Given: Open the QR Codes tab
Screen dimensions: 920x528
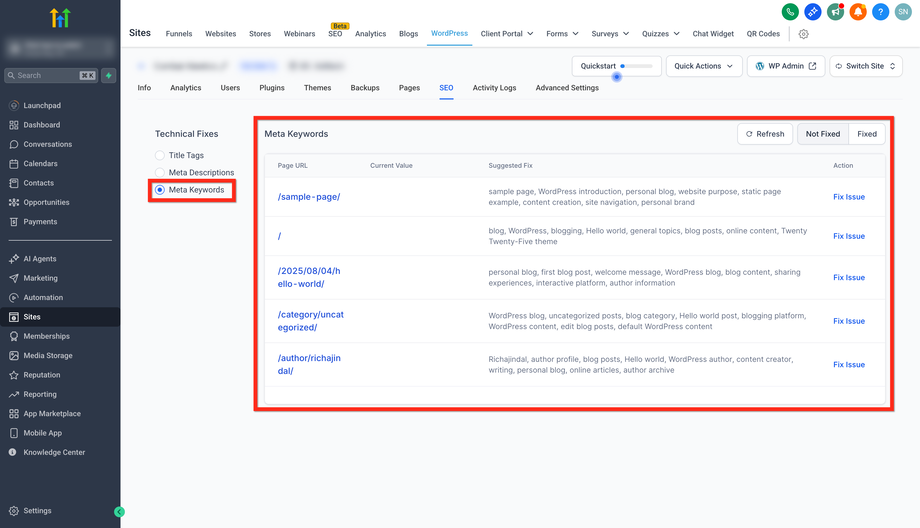Looking at the screenshot, I should click(x=763, y=34).
